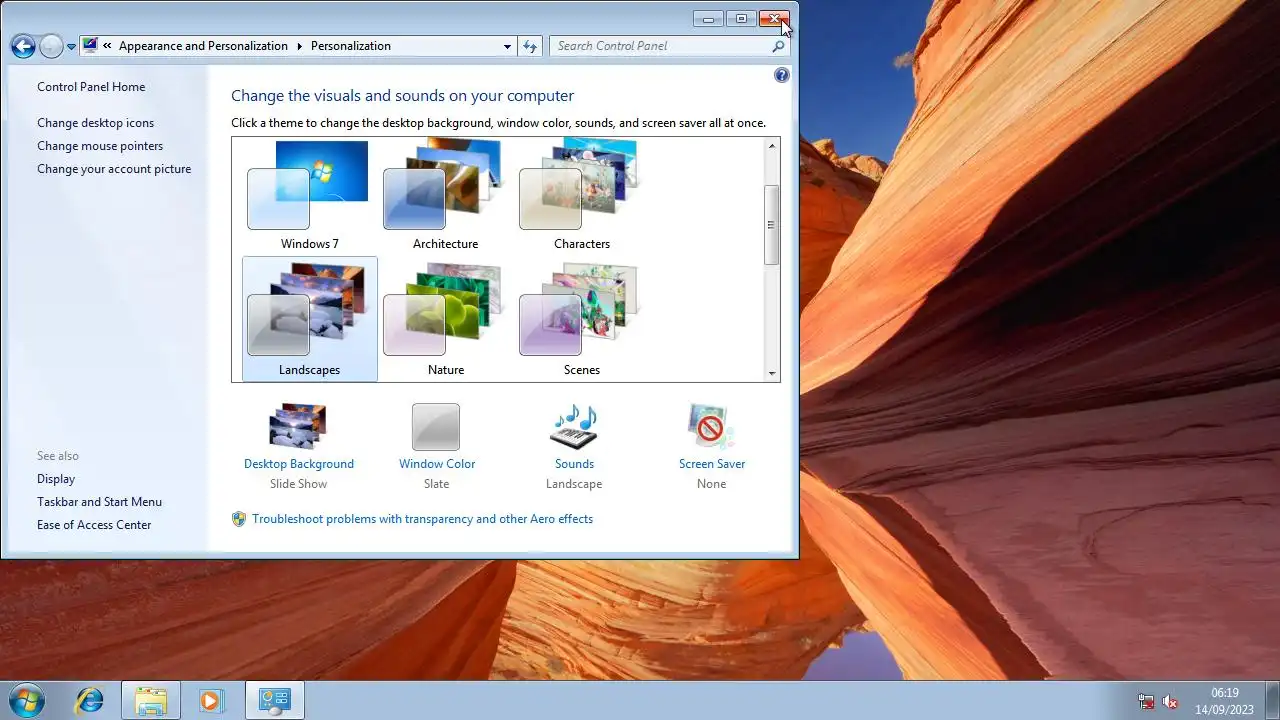The width and height of the screenshot is (1280, 720).
Task: Click the double chevron in address bar
Action: [x=107, y=46]
